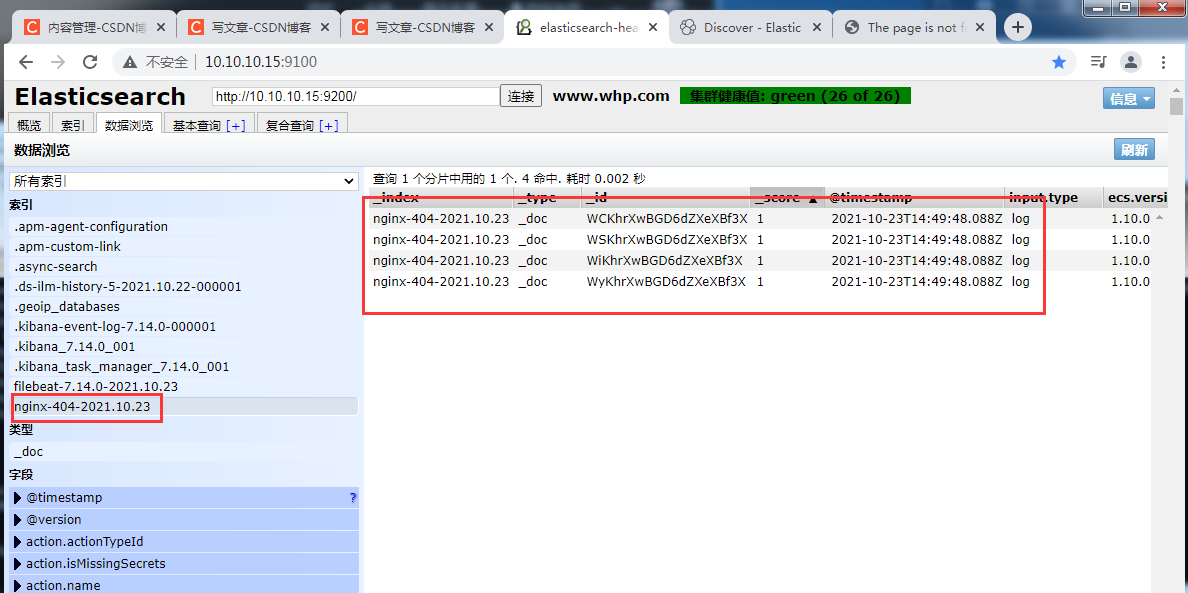Image resolution: width=1188 pixels, height=593 pixels.
Task: Add a new 基本查询 tab with [+]
Action: [236, 126]
